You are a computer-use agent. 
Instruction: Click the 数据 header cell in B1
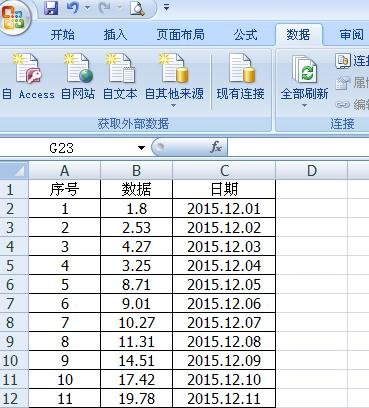136,189
